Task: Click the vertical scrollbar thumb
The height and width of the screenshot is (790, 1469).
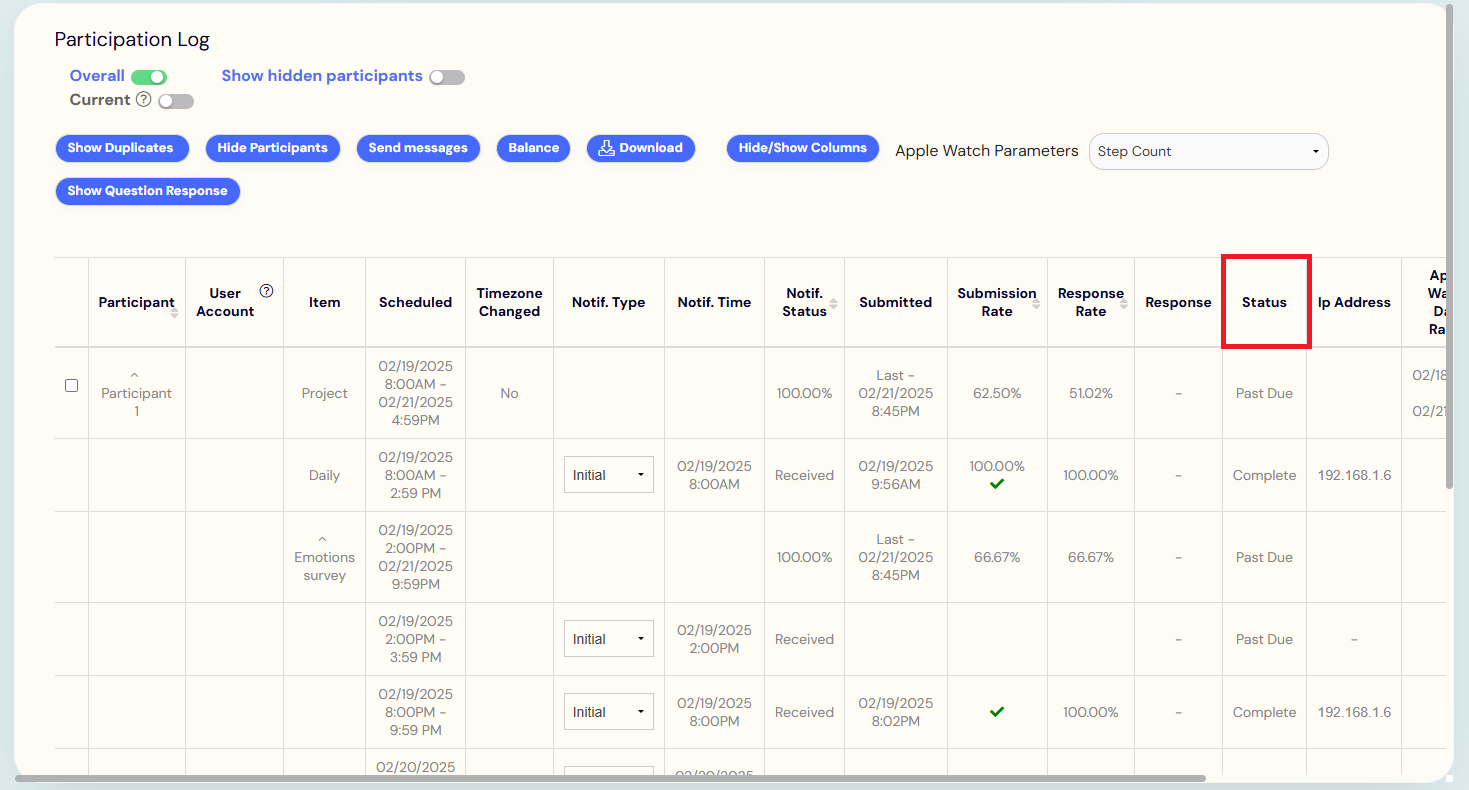Action: [1450, 245]
